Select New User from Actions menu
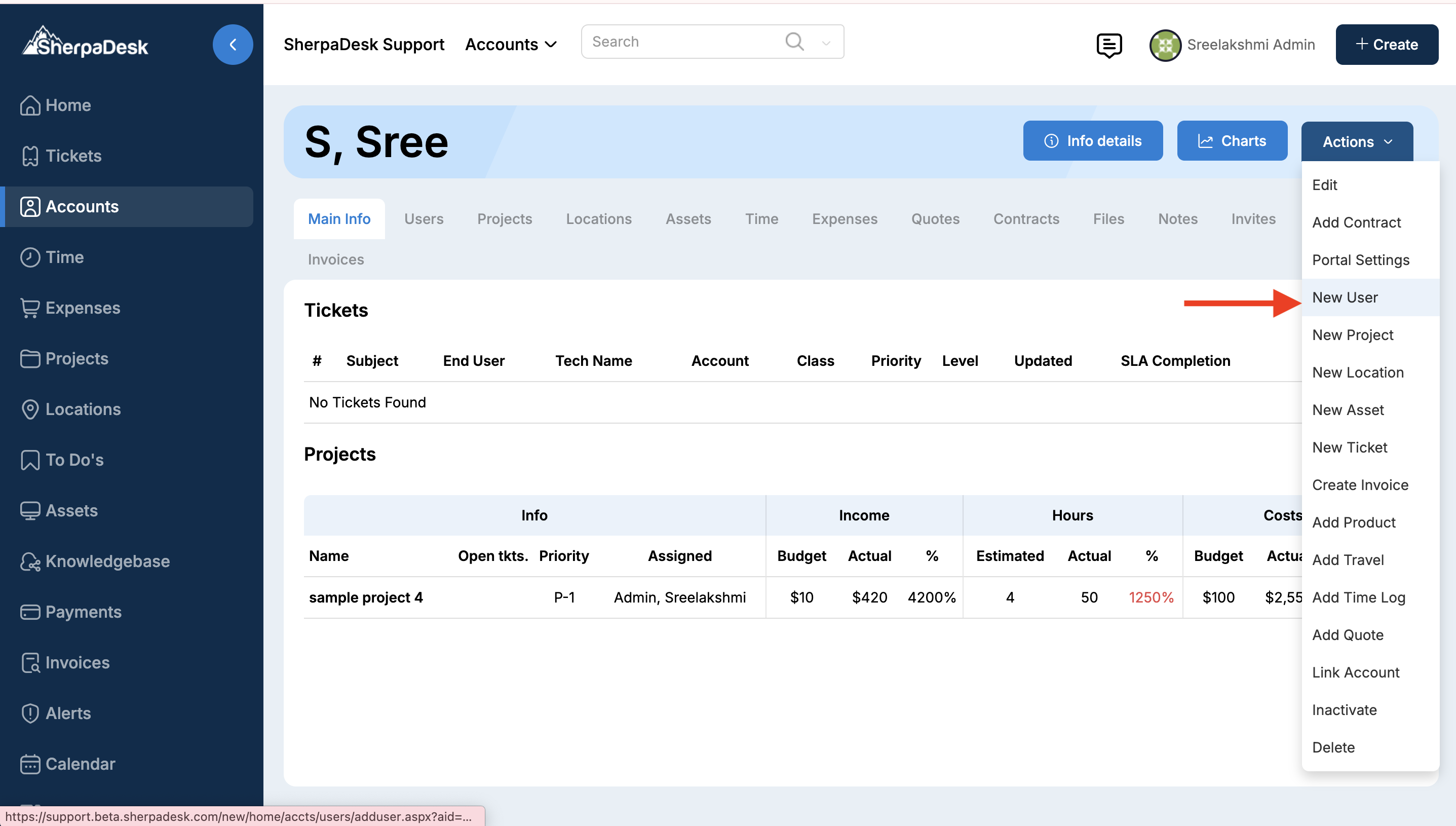 tap(1345, 297)
